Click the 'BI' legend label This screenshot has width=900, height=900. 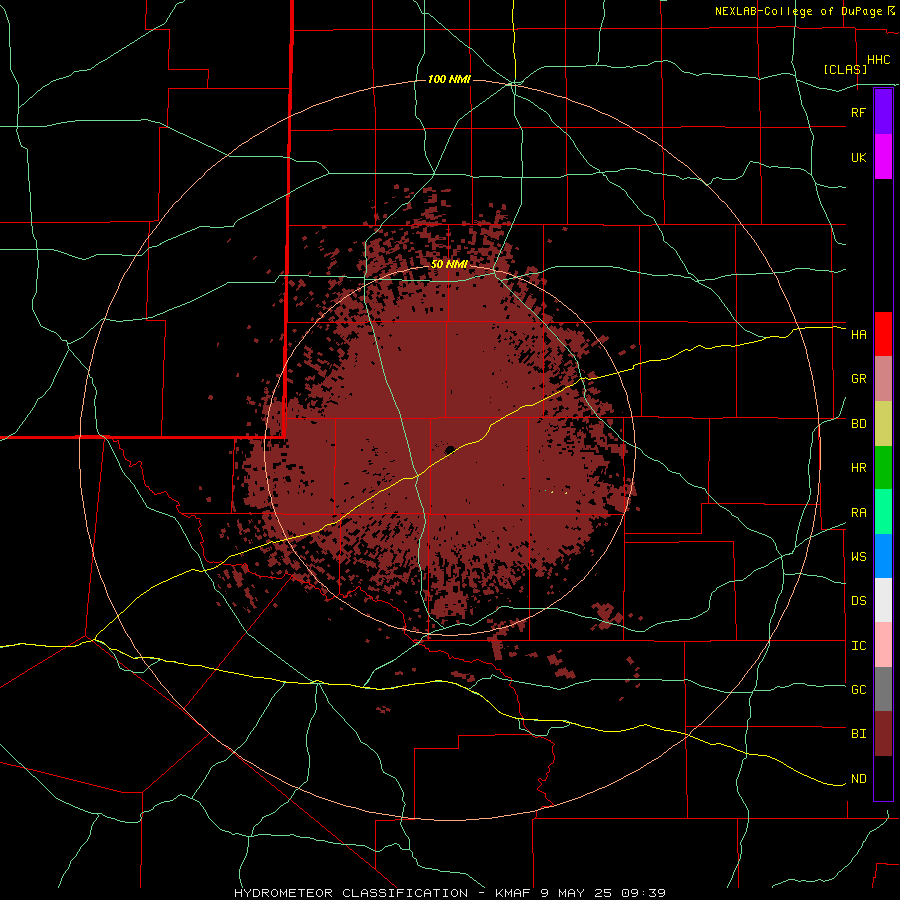tap(858, 734)
